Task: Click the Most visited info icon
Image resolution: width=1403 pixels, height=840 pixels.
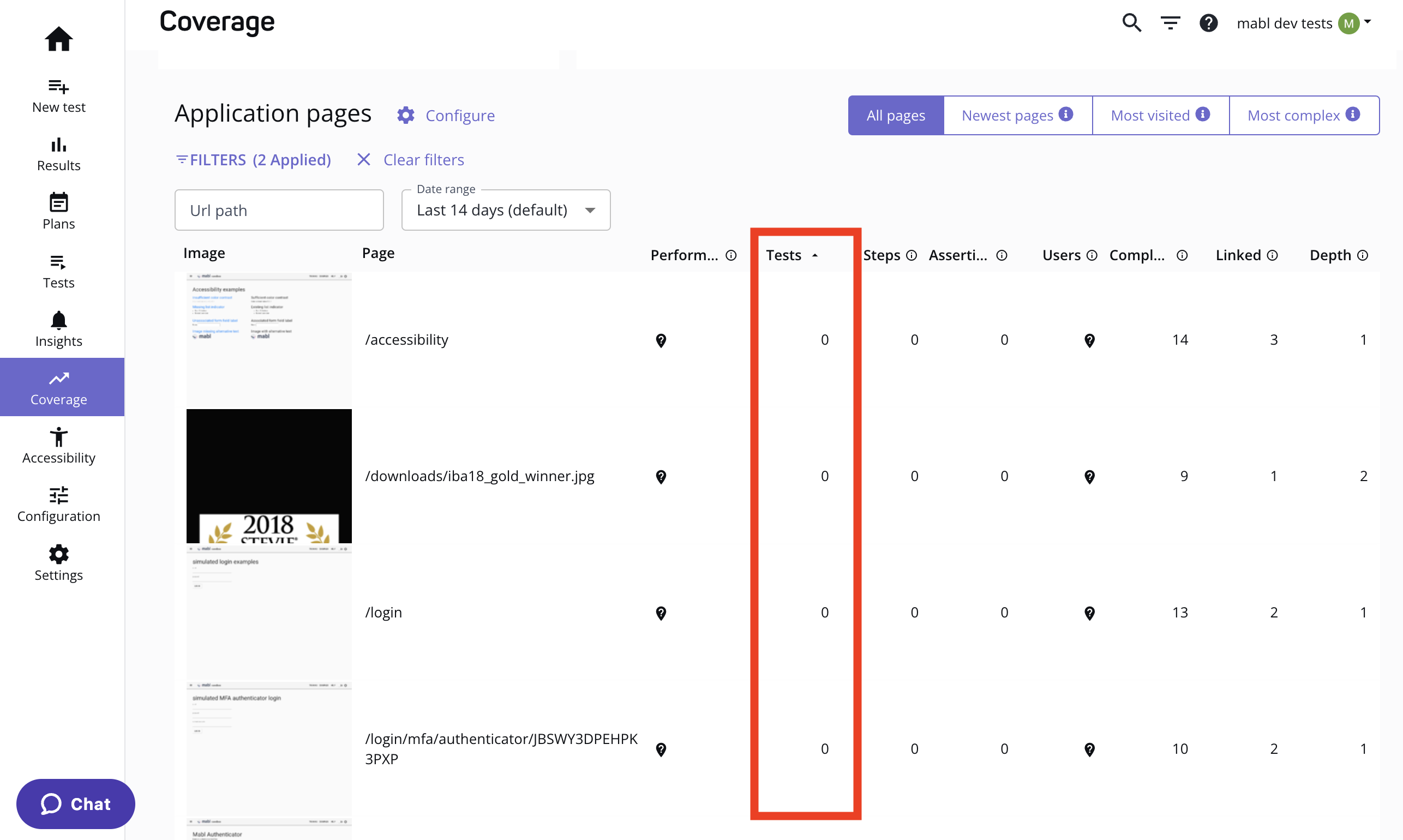Action: pyautogui.click(x=1203, y=114)
